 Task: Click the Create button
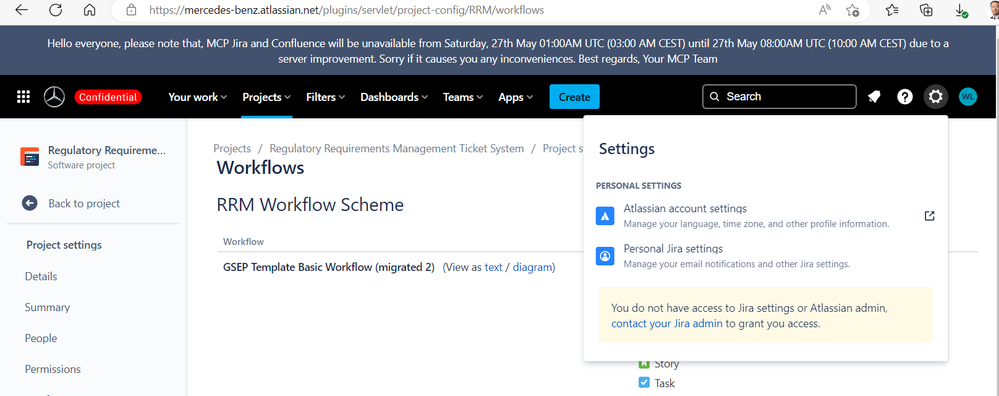pyautogui.click(x=574, y=97)
